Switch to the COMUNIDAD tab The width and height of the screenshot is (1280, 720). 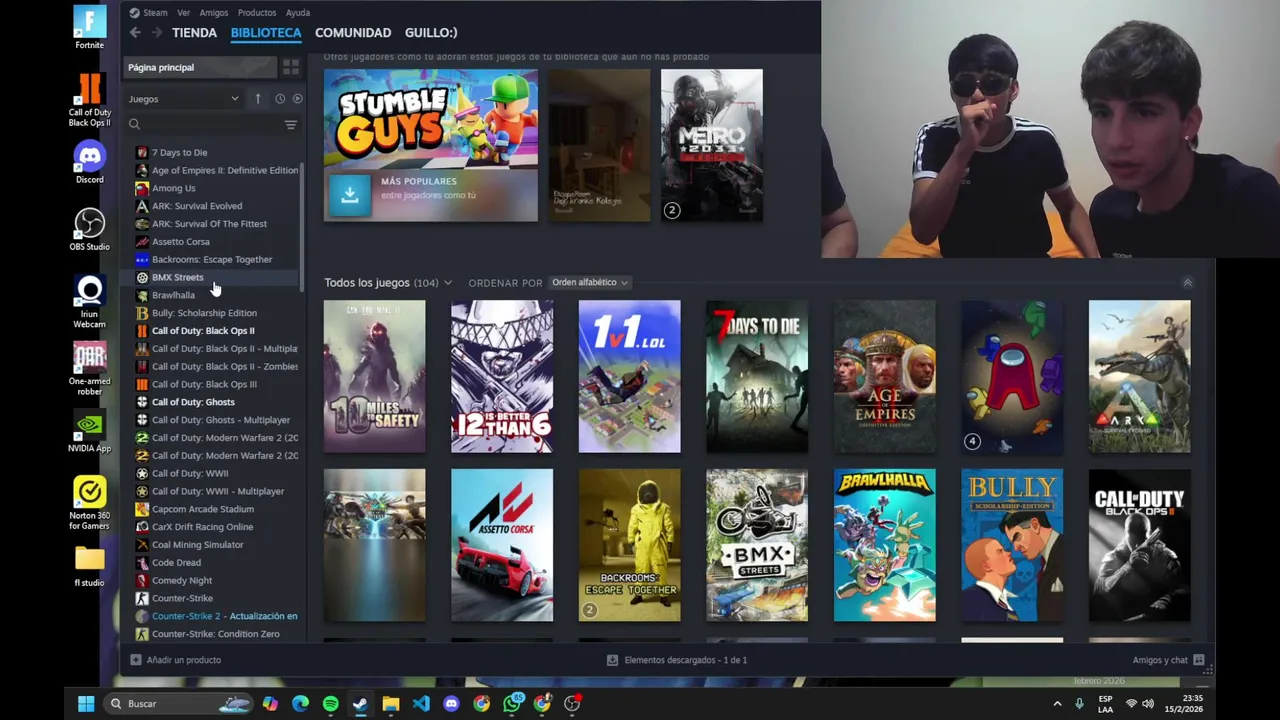click(353, 33)
